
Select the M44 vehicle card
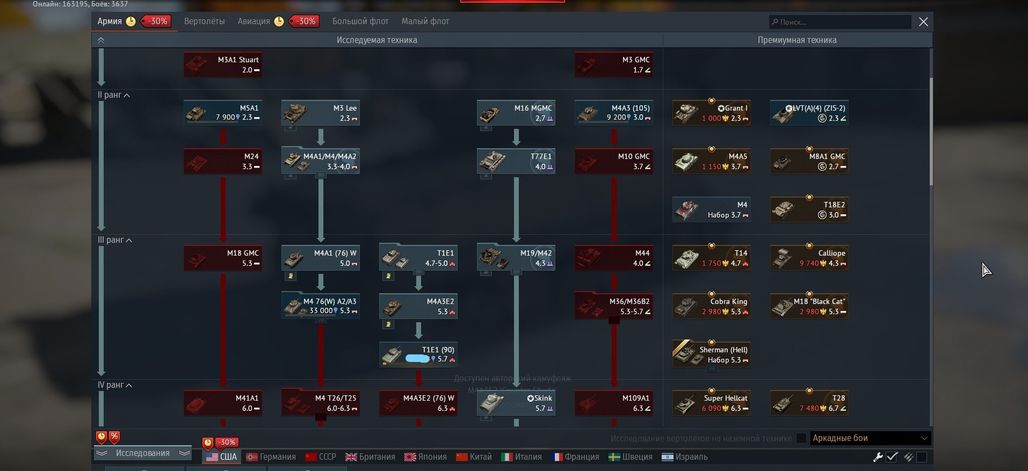614,258
